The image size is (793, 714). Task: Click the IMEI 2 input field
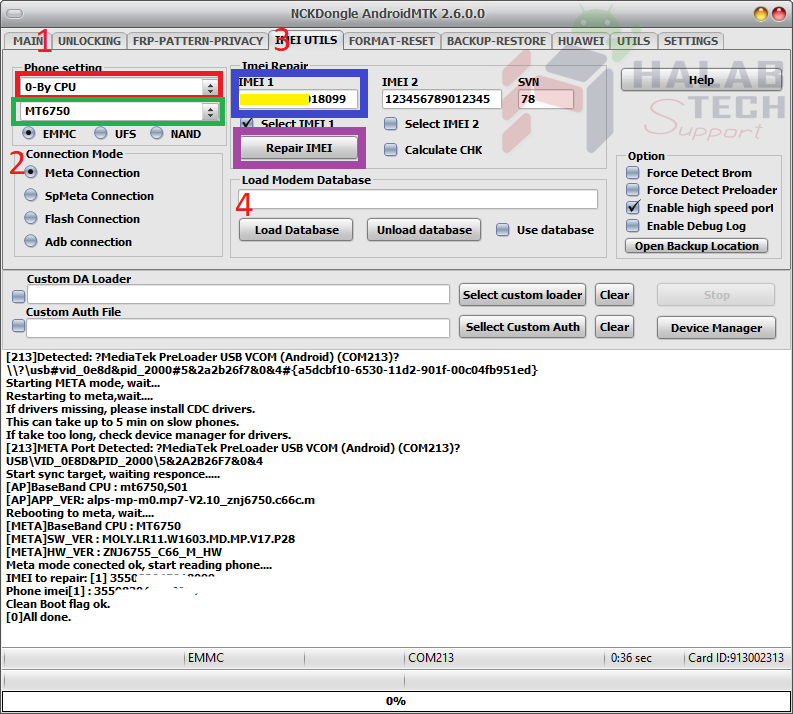click(442, 99)
